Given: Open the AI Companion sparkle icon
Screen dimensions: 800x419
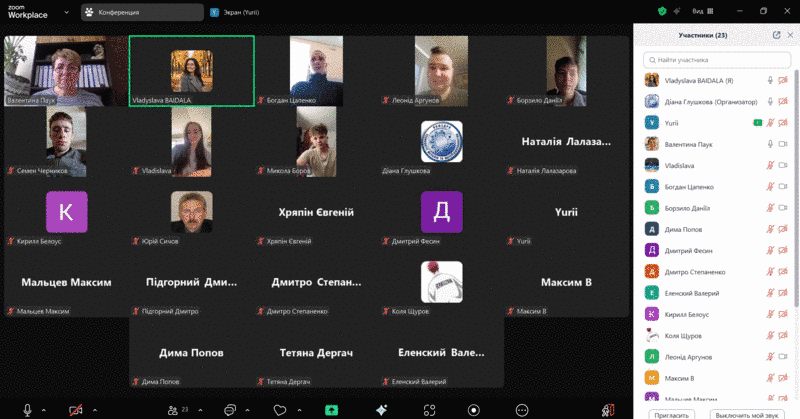Looking at the screenshot, I should (381, 410).
